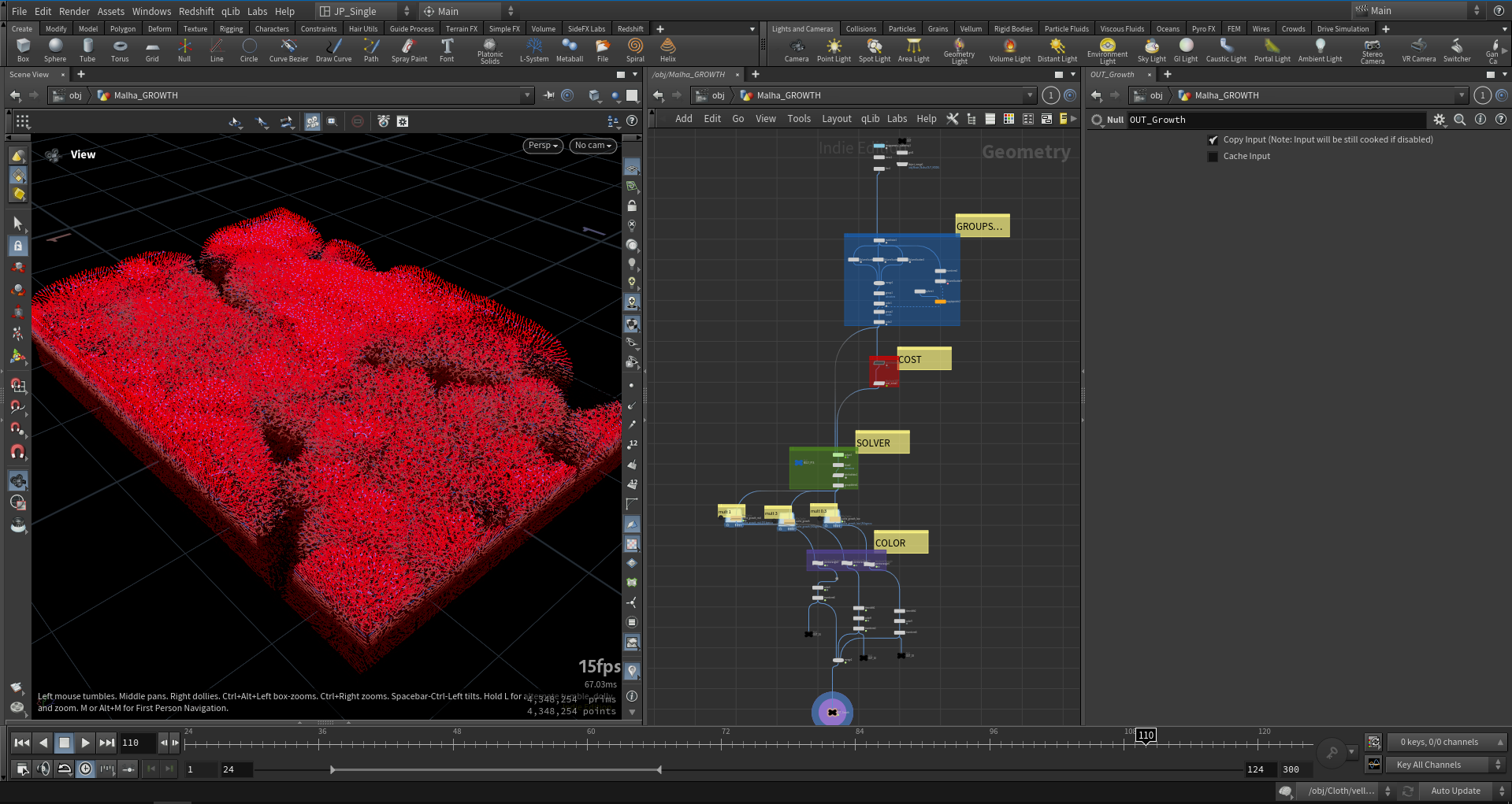The image size is (1512, 804).
Task: Select the Environment Light shelf tool
Action: pos(1108,49)
